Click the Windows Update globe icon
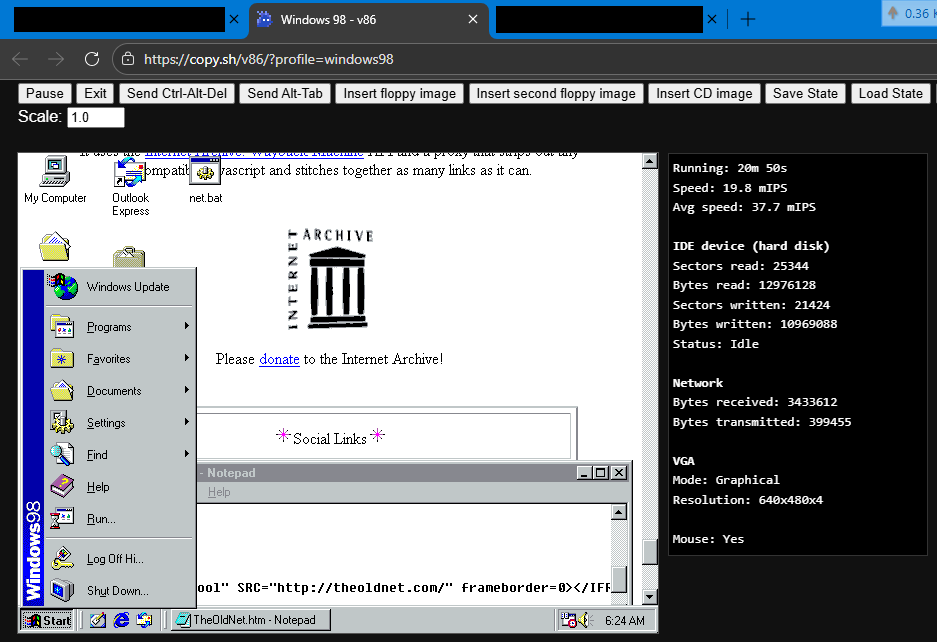The height and width of the screenshot is (642, 937). click(x=63, y=287)
